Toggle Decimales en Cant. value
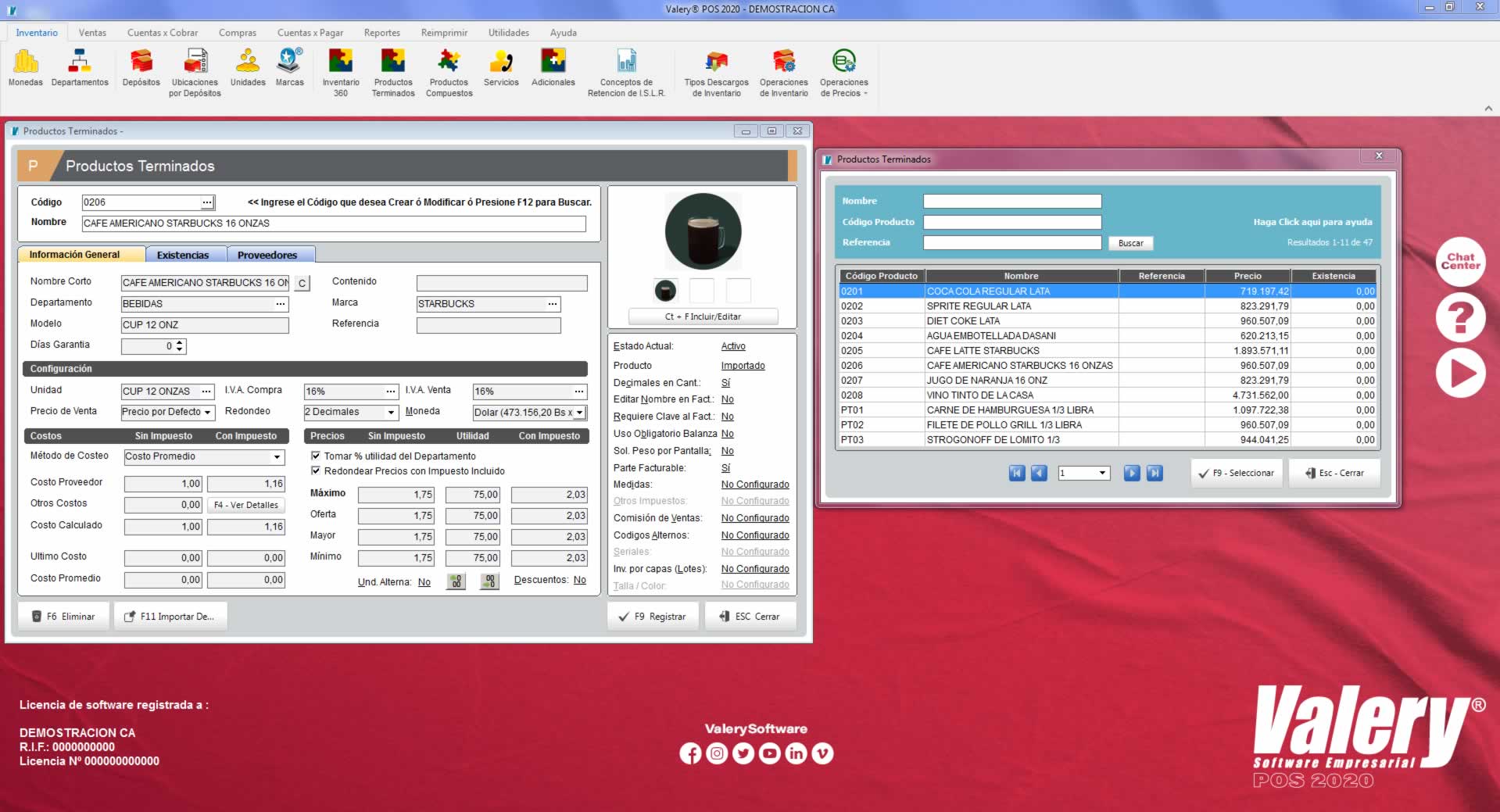Image resolution: width=1500 pixels, height=812 pixels. 725,383
